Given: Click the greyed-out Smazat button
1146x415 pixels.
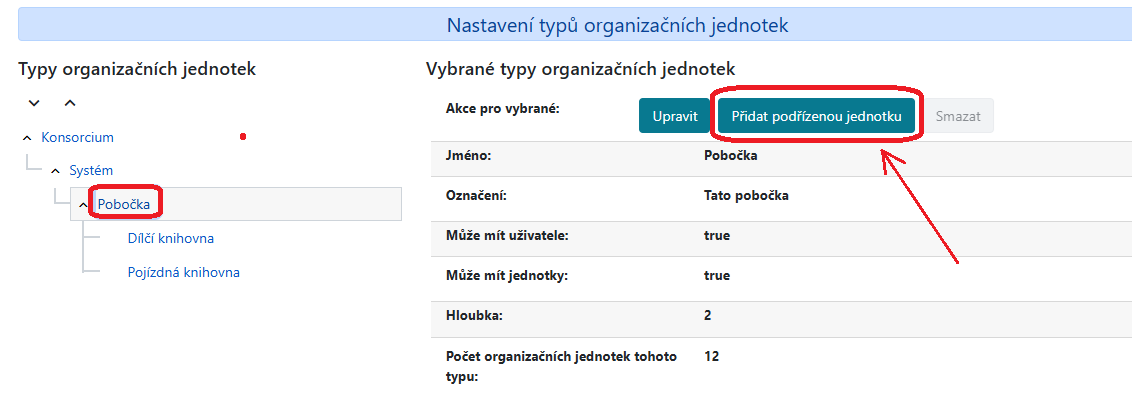Looking at the screenshot, I should (957, 116).
